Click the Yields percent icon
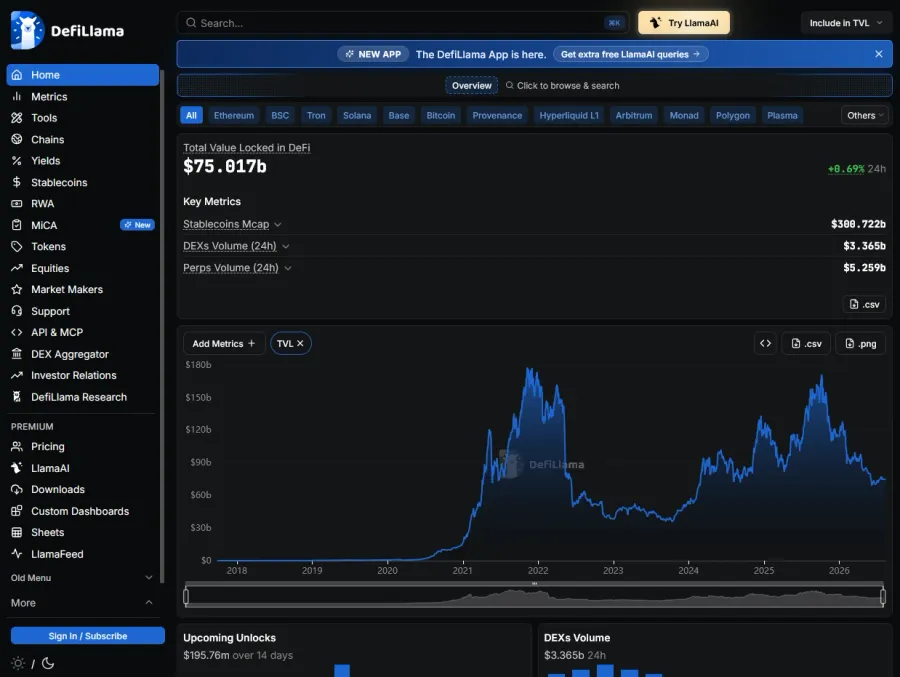900x677 pixels. click(x=17, y=161)
